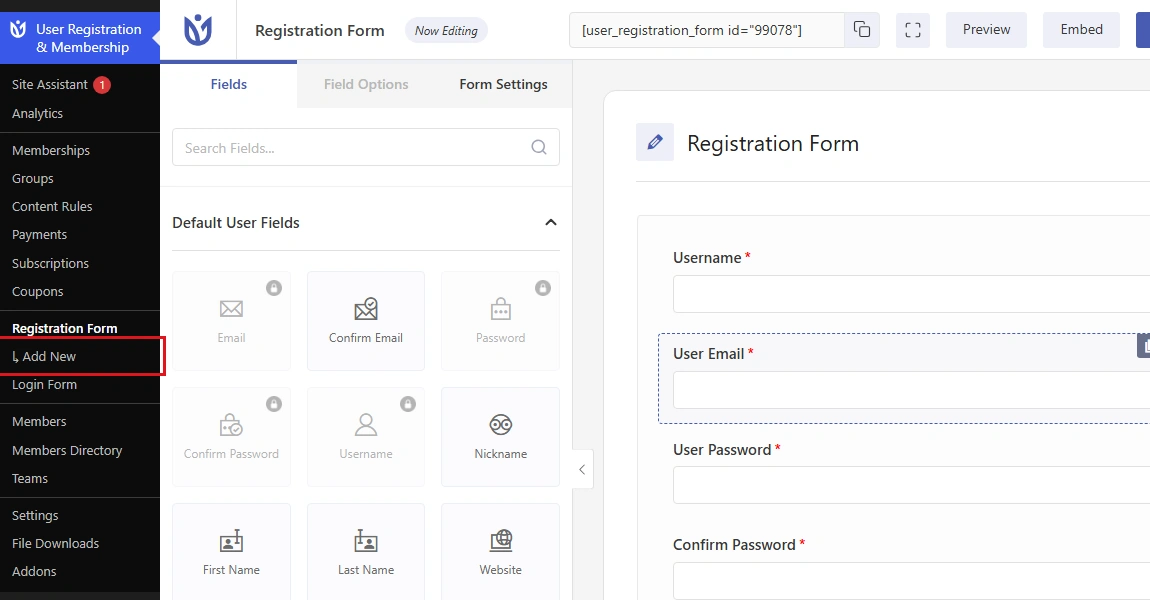1150x600 pixels.
Task: Select the First Name field
Action: click(x=231, y=552)
